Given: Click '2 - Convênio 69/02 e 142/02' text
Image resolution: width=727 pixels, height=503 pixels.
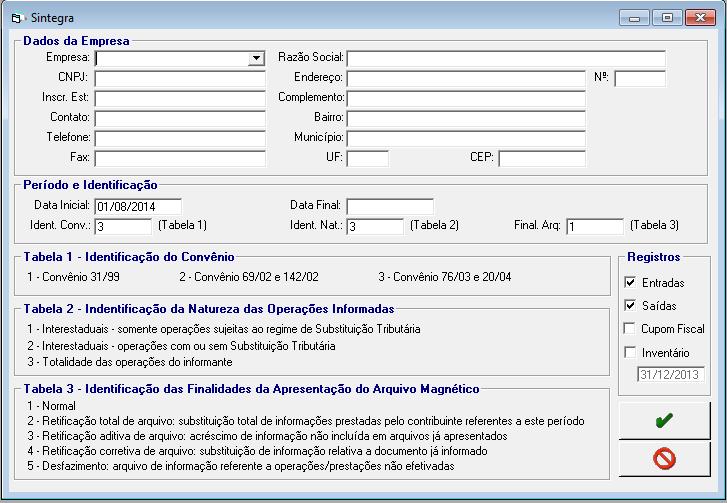Looking at the screenshot, I should click(249, 277).
